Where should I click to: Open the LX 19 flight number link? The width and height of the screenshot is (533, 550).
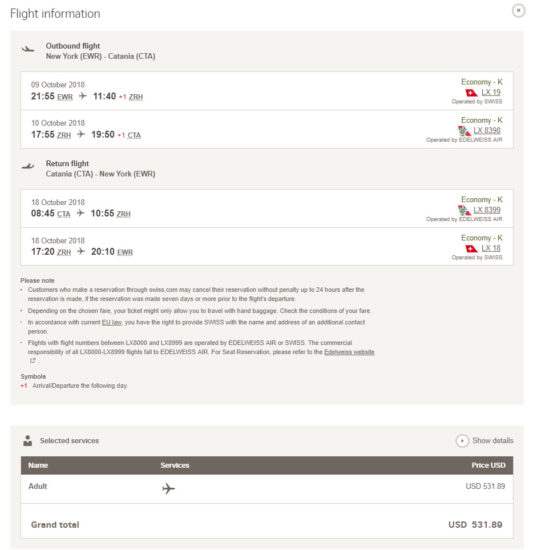491,93
